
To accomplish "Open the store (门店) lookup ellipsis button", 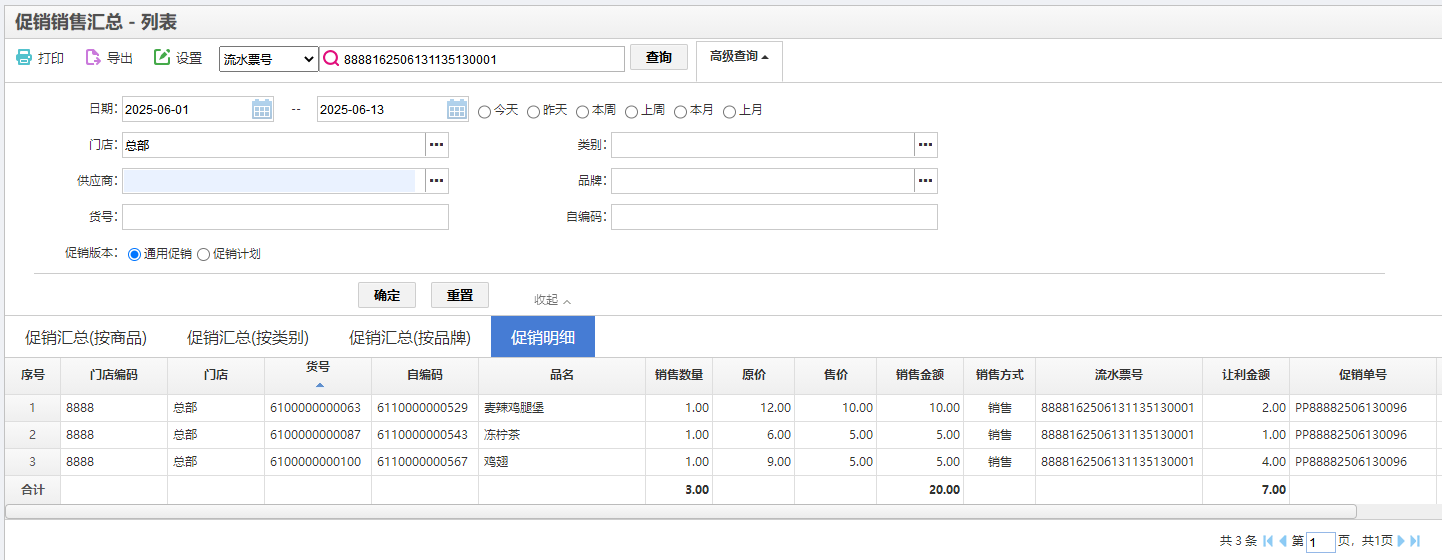I will pyautogui.click(x=437, y=145).
